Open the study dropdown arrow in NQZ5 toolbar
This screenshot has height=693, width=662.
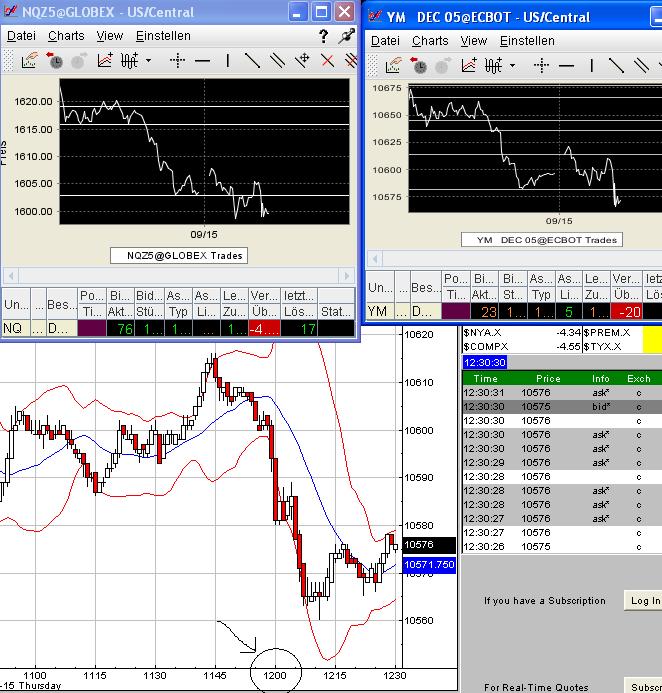(148, 61)
